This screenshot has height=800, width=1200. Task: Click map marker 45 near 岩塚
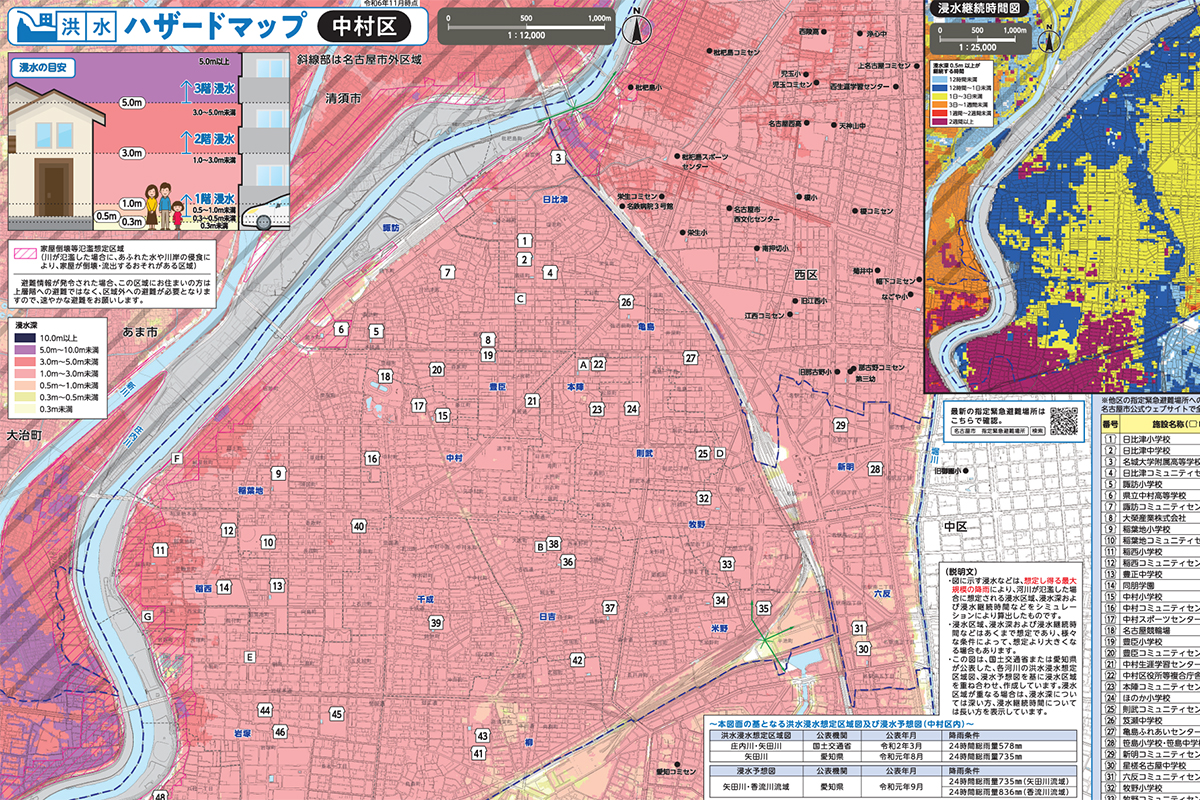click(x=335, y=713)
